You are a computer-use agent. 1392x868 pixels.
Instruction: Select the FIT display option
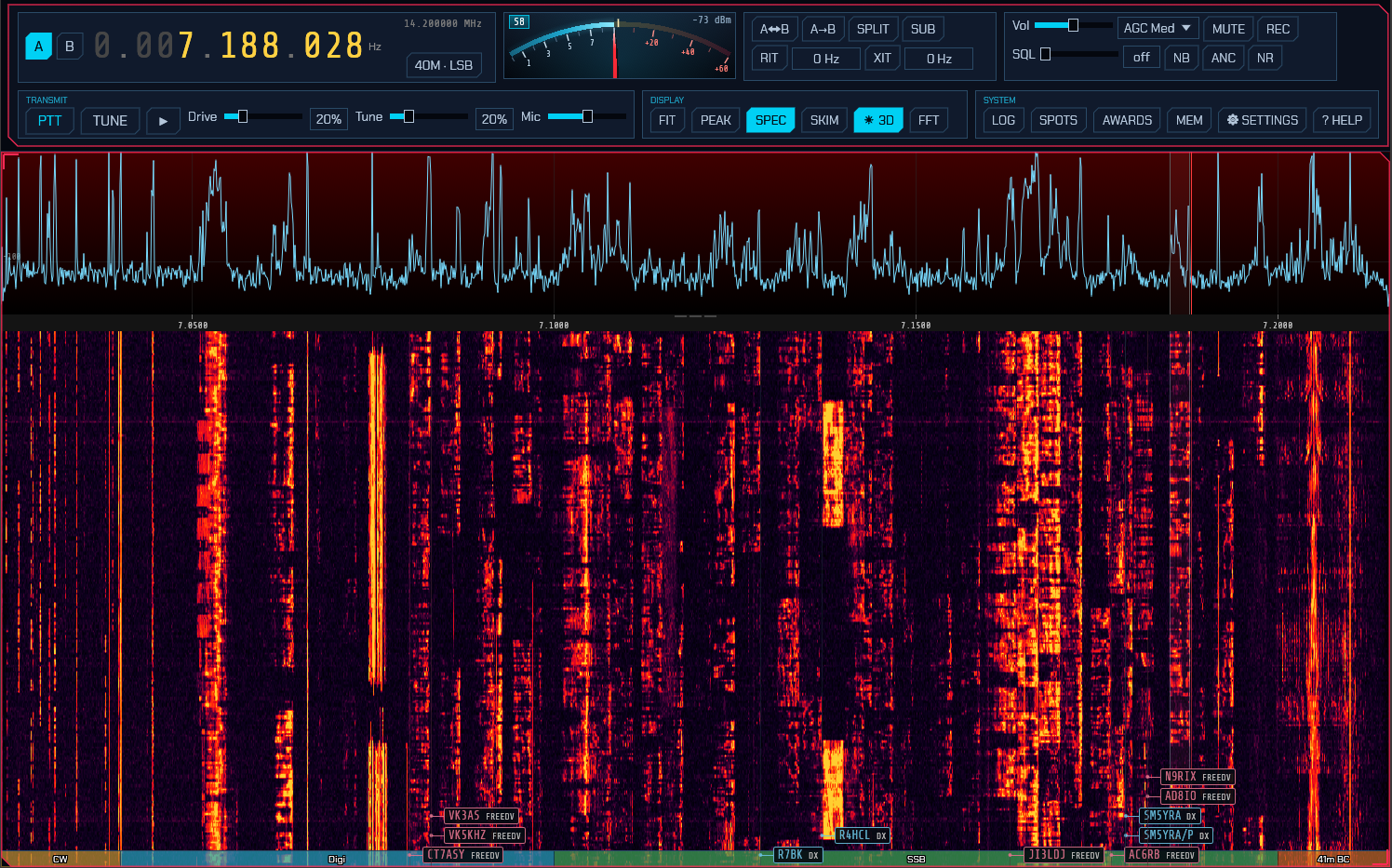click(x=667, y=120)
